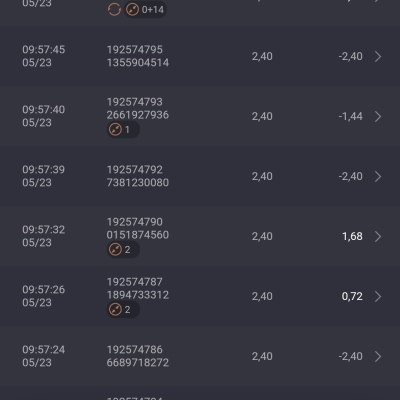This screenshot has height=400, width=400.
Task: Click the bonus badge with 1 in 09:57:40 row
Action: coord(123,129)
